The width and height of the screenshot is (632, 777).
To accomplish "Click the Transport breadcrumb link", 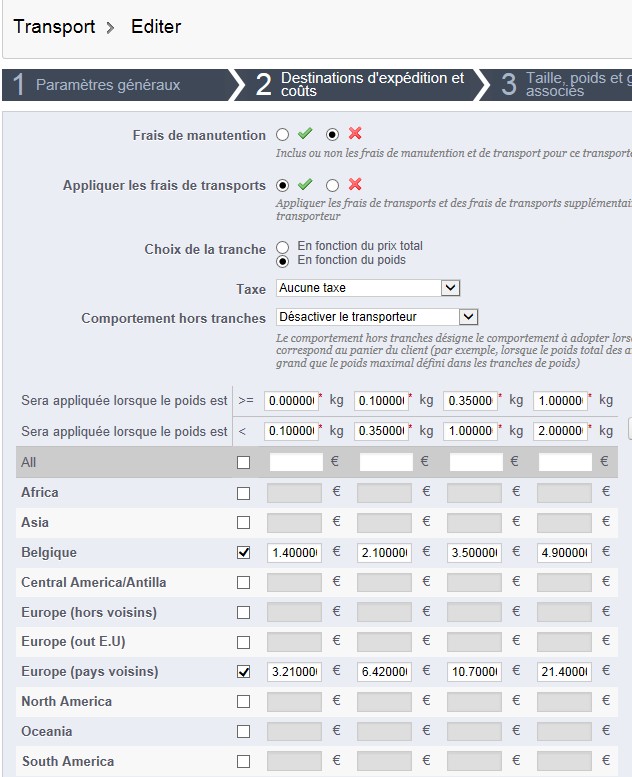I will coord(55,27).
